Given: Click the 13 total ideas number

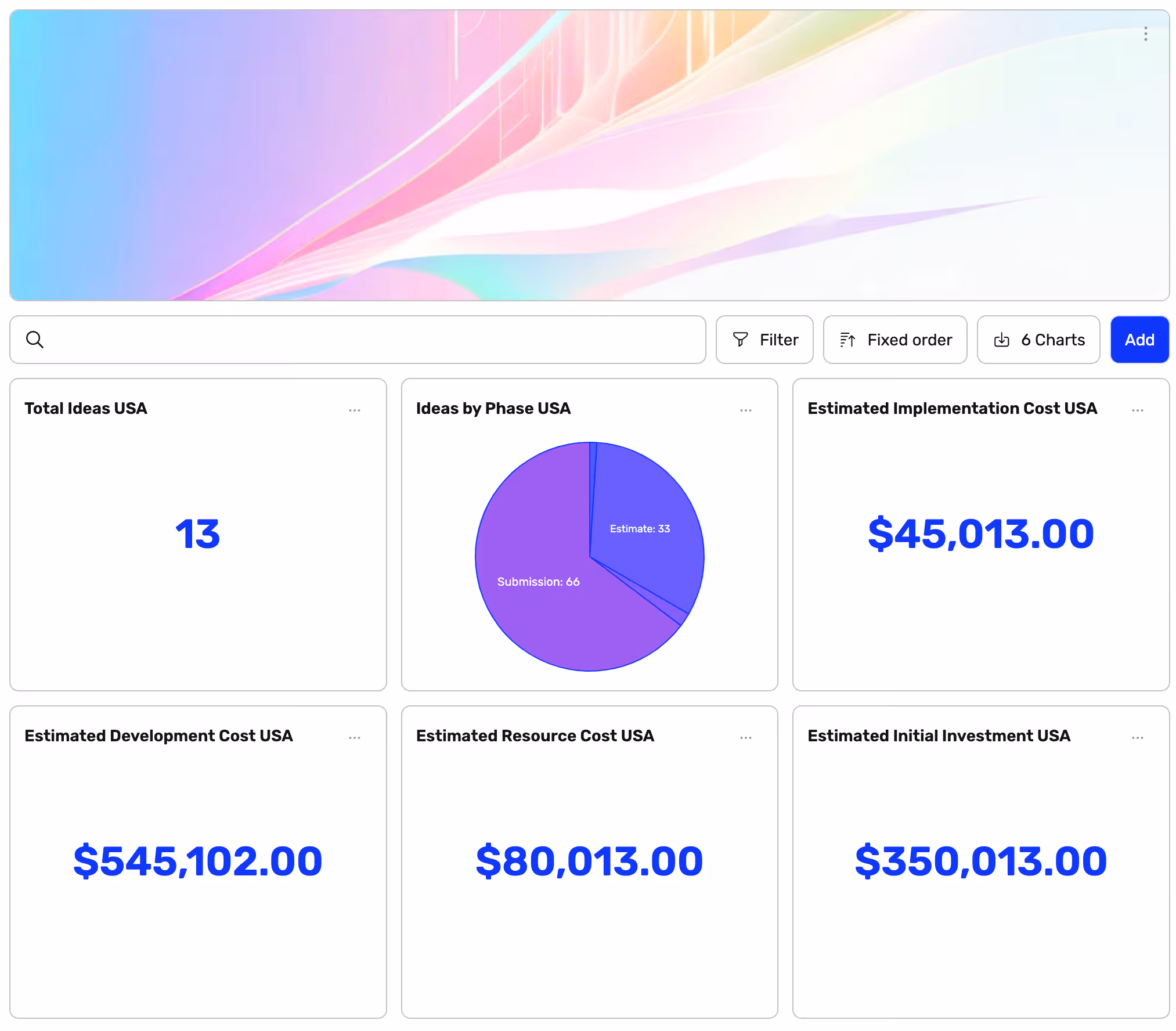Looking at the screenshot, I should coord(198,534).
